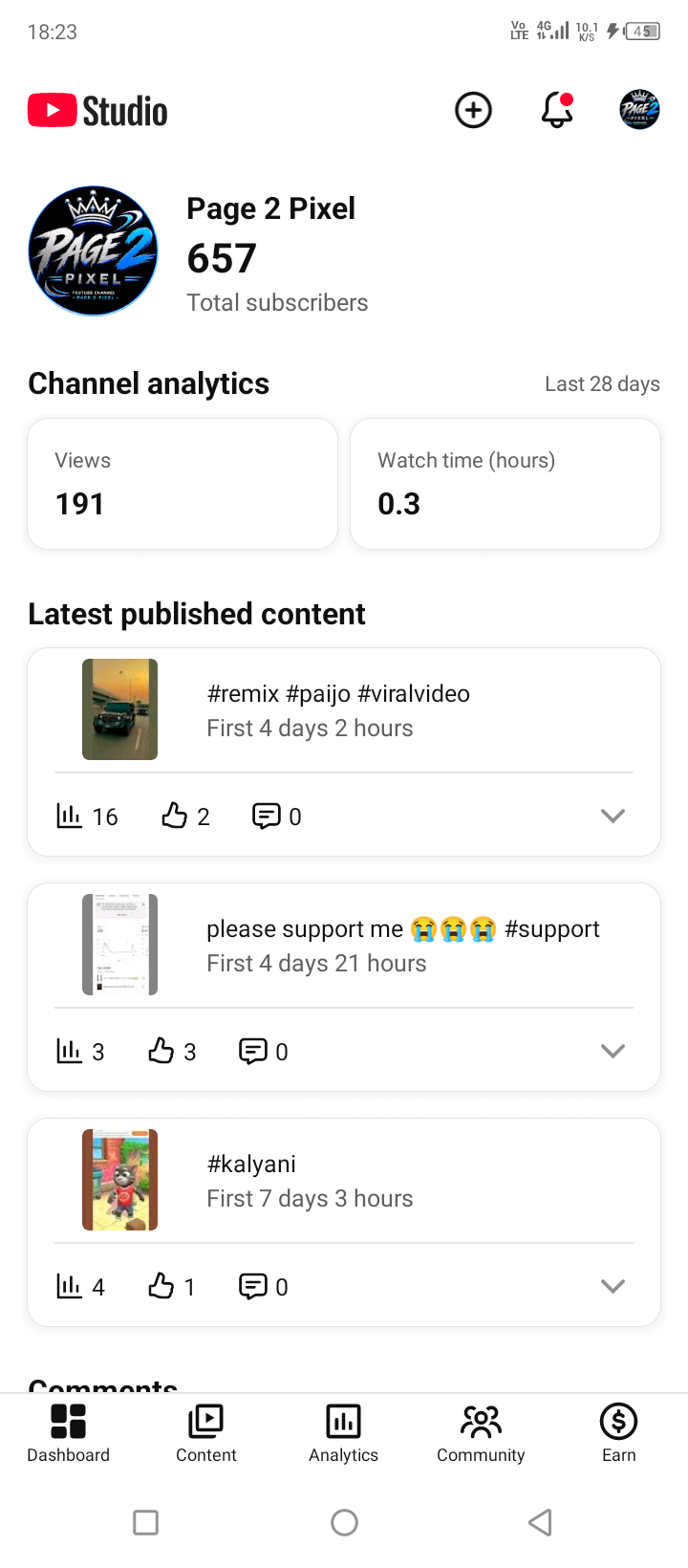Tap likes icon on #kalyani video
Screen dimensions: 688x1568
tap(161, 1286)
